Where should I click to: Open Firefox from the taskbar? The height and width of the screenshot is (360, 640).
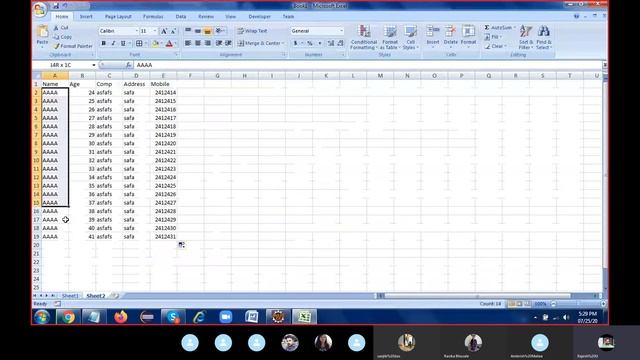click(120, 317)
